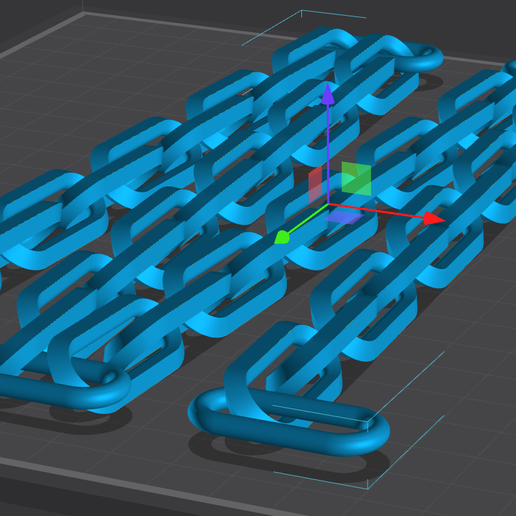This screenshot has height=516, width=516.
Task: Select the translucent red plane handle
Action: pyautogui.click(x=315, y=184)
